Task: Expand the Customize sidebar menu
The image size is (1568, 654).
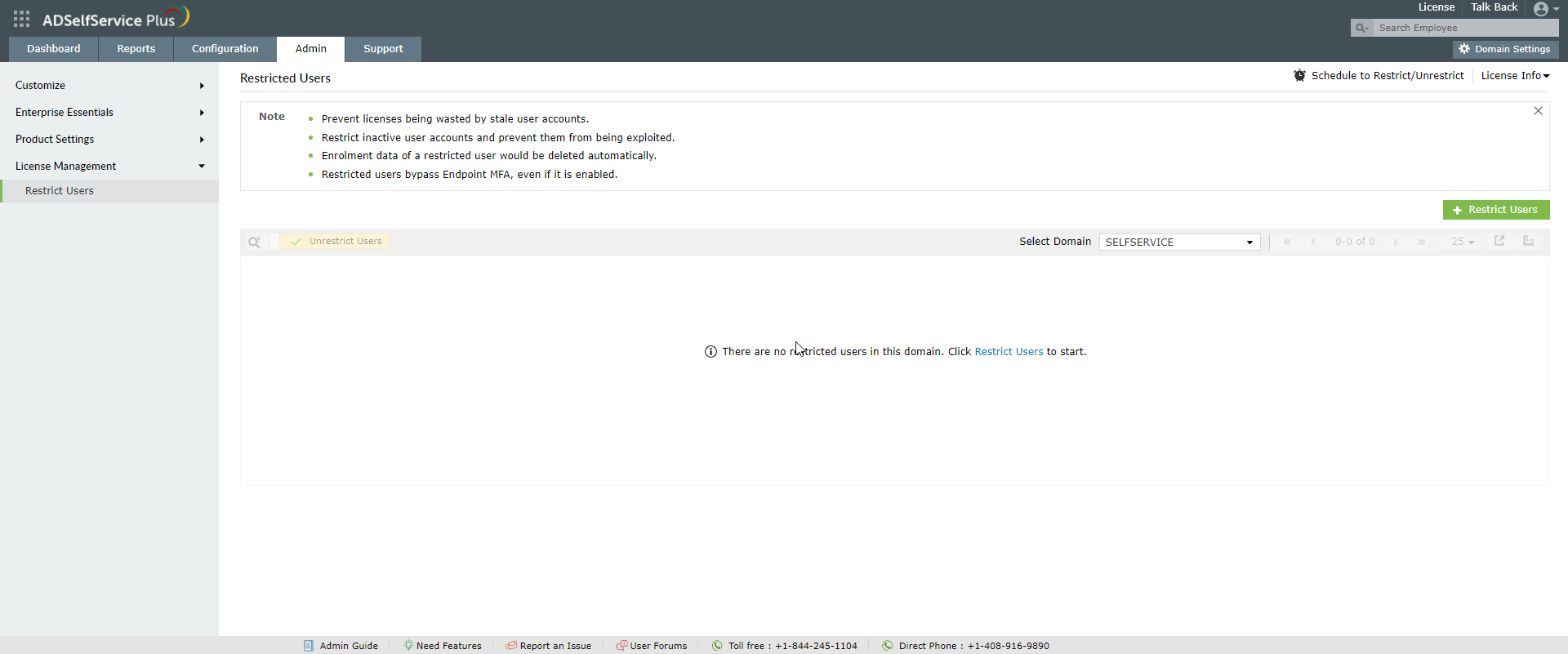Action: click(x=109, y=86)
